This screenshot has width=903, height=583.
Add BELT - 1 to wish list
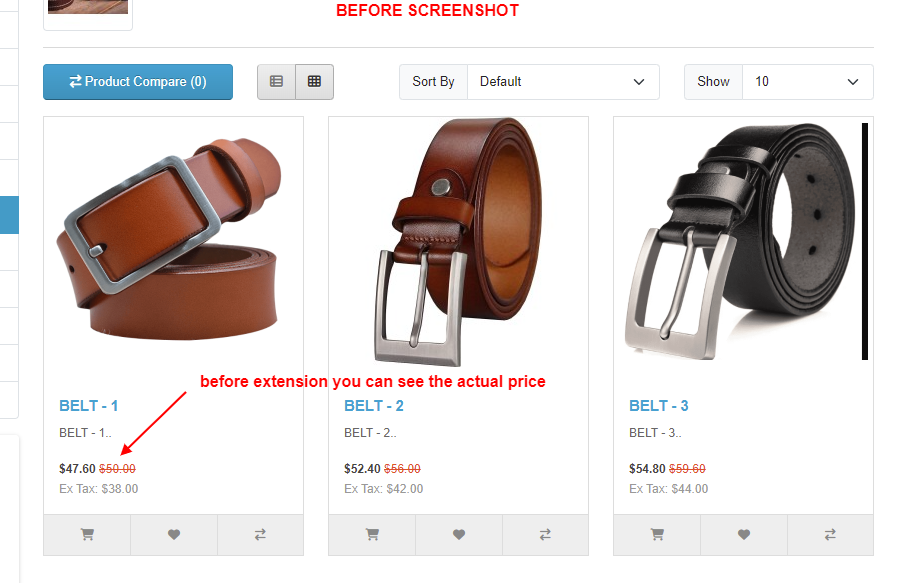[174, 535]
